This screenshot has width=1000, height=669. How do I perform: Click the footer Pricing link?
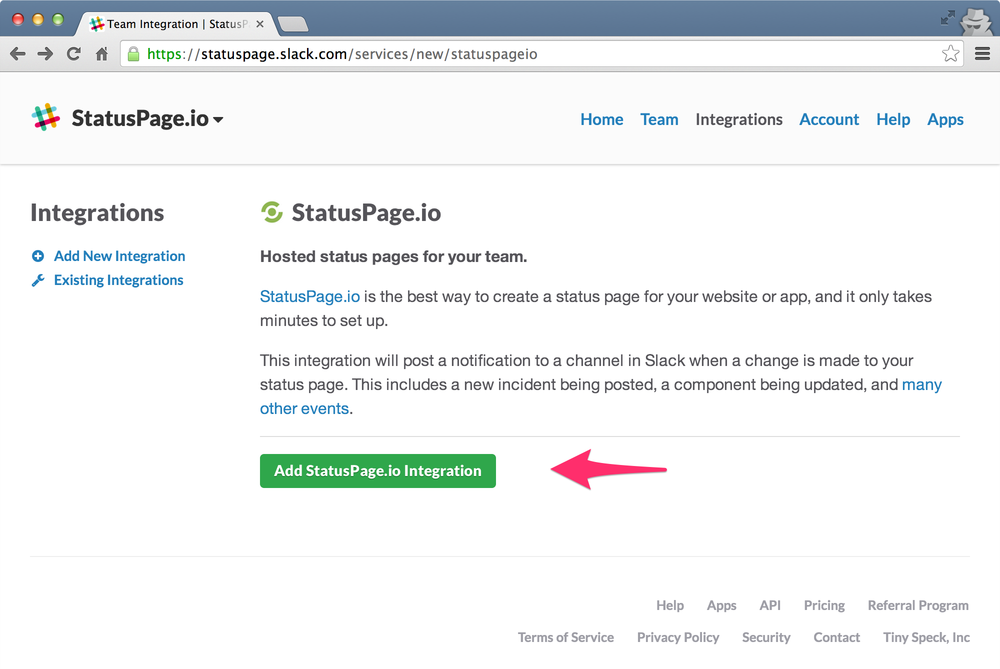click(x=824, y=606)
